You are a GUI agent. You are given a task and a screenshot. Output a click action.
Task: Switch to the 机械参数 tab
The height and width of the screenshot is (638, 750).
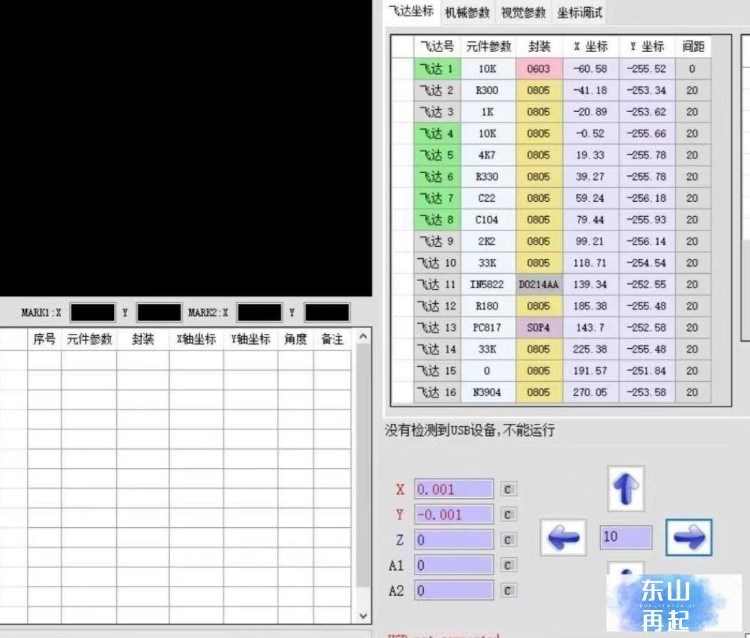(467, 12)
